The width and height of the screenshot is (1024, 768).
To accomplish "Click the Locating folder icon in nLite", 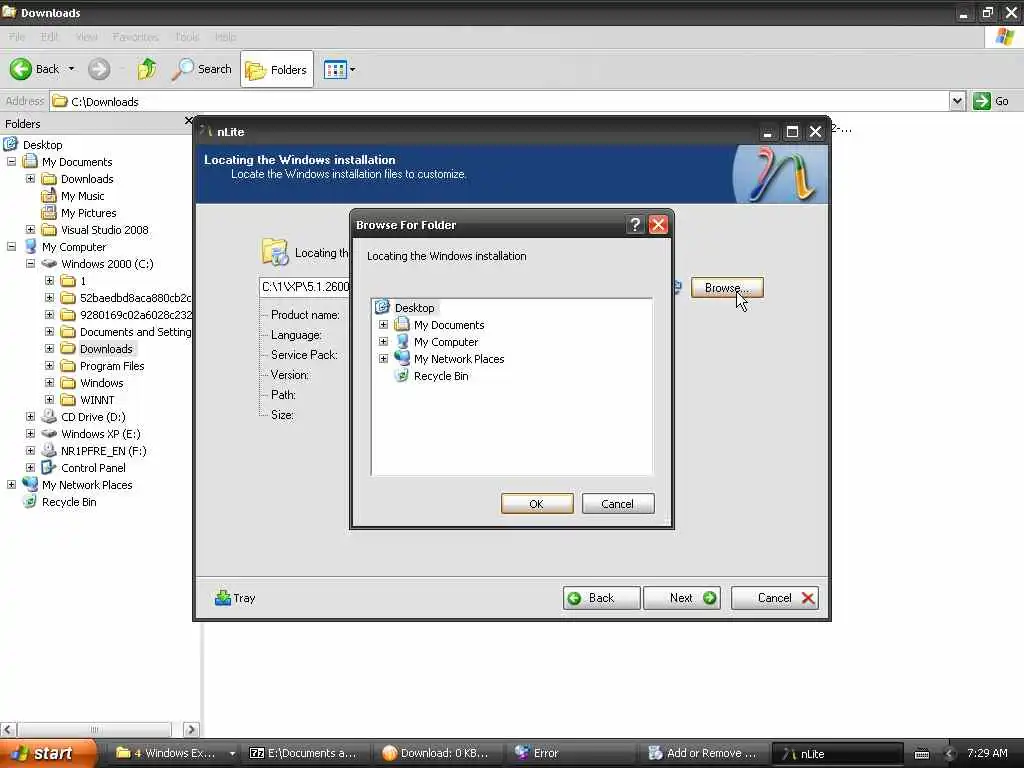I will (x=275, y=252).
